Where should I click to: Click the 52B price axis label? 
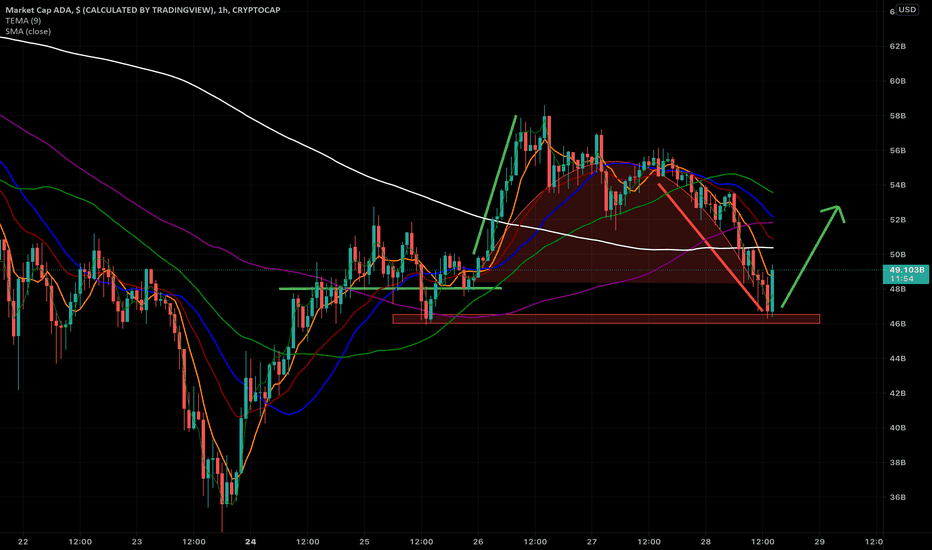coord(898,219)
